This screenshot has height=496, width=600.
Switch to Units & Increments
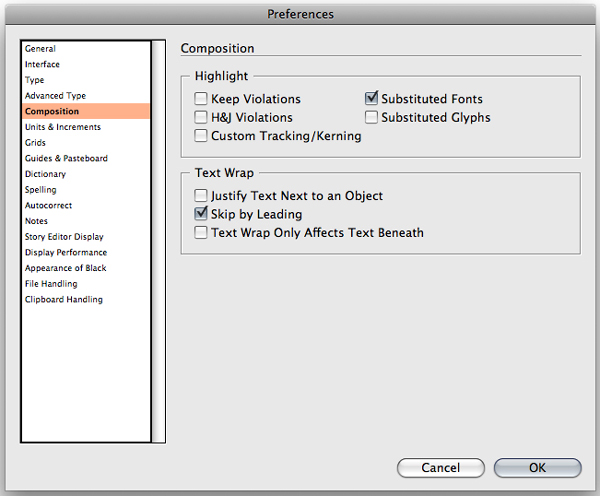click(x=86, y=127)
